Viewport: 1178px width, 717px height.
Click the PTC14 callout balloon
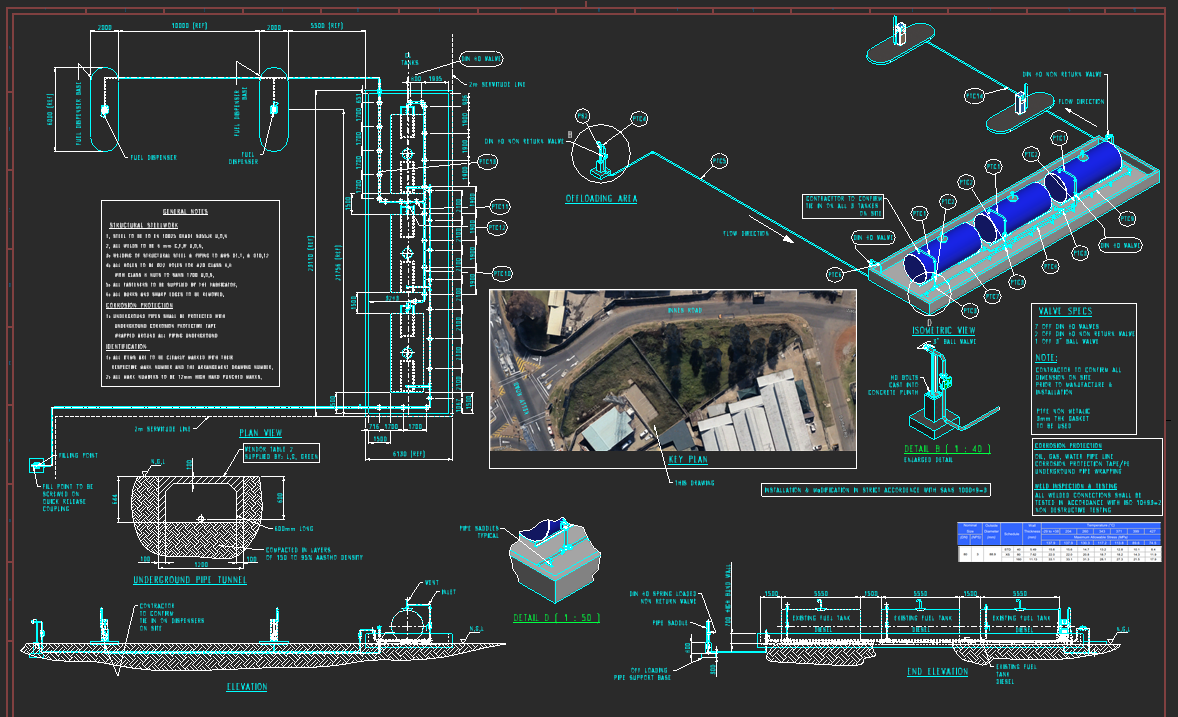(974, 95)
